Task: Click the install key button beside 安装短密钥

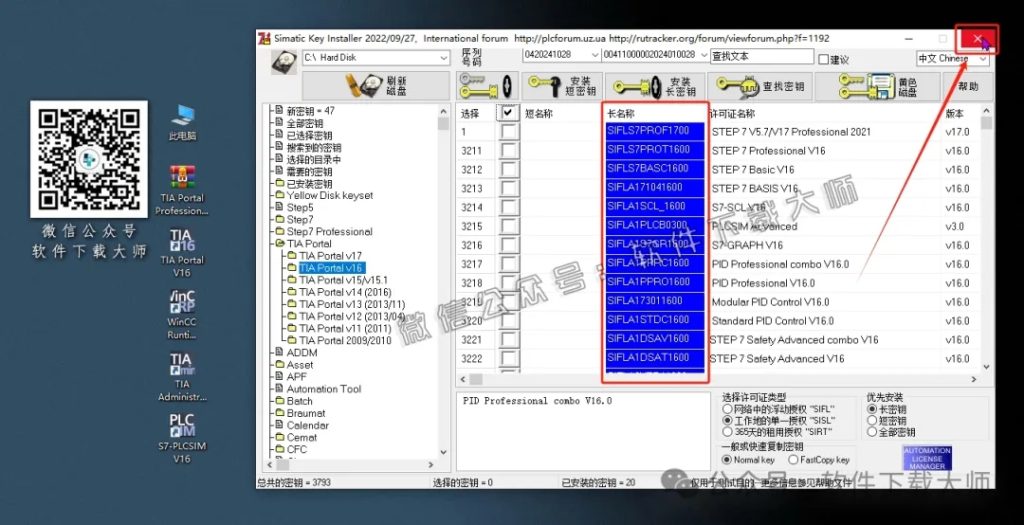Action: point(488,86)
